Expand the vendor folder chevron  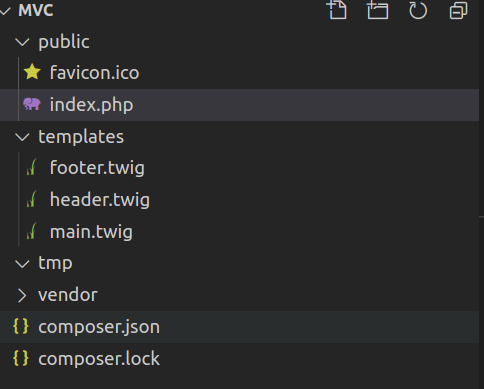[22, 295]
